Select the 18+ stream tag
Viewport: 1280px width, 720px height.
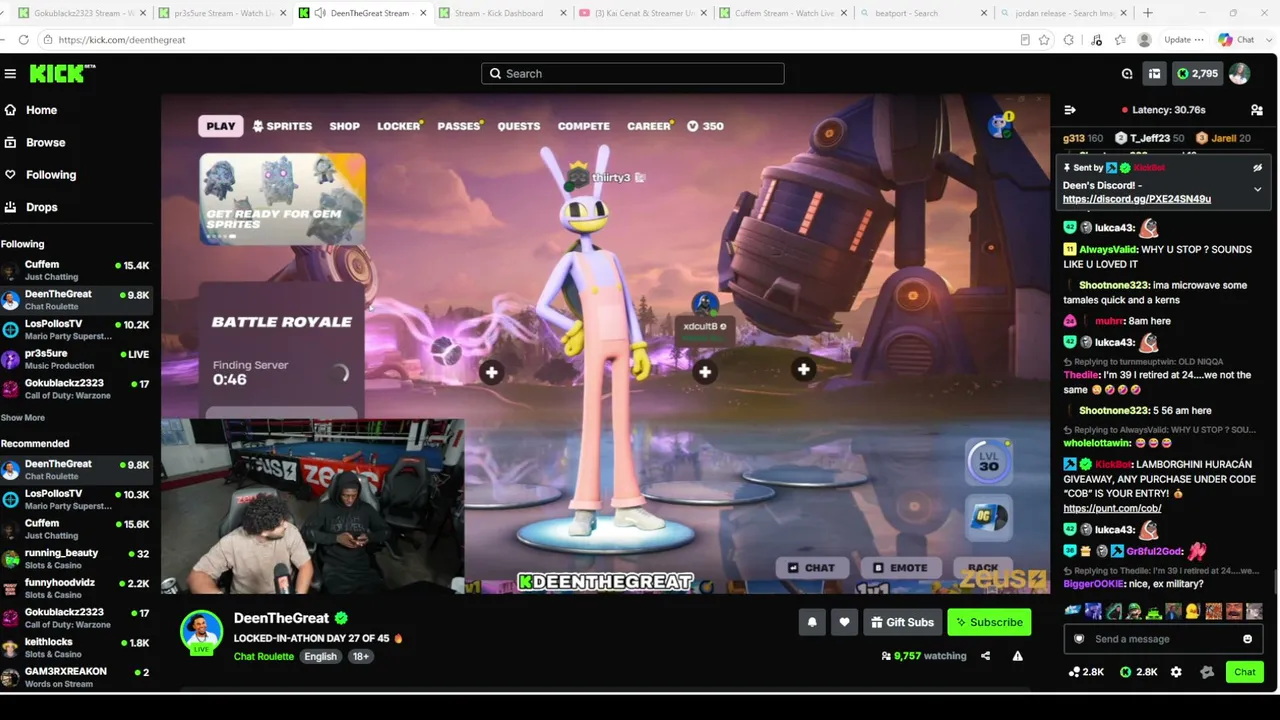[360, 656]
